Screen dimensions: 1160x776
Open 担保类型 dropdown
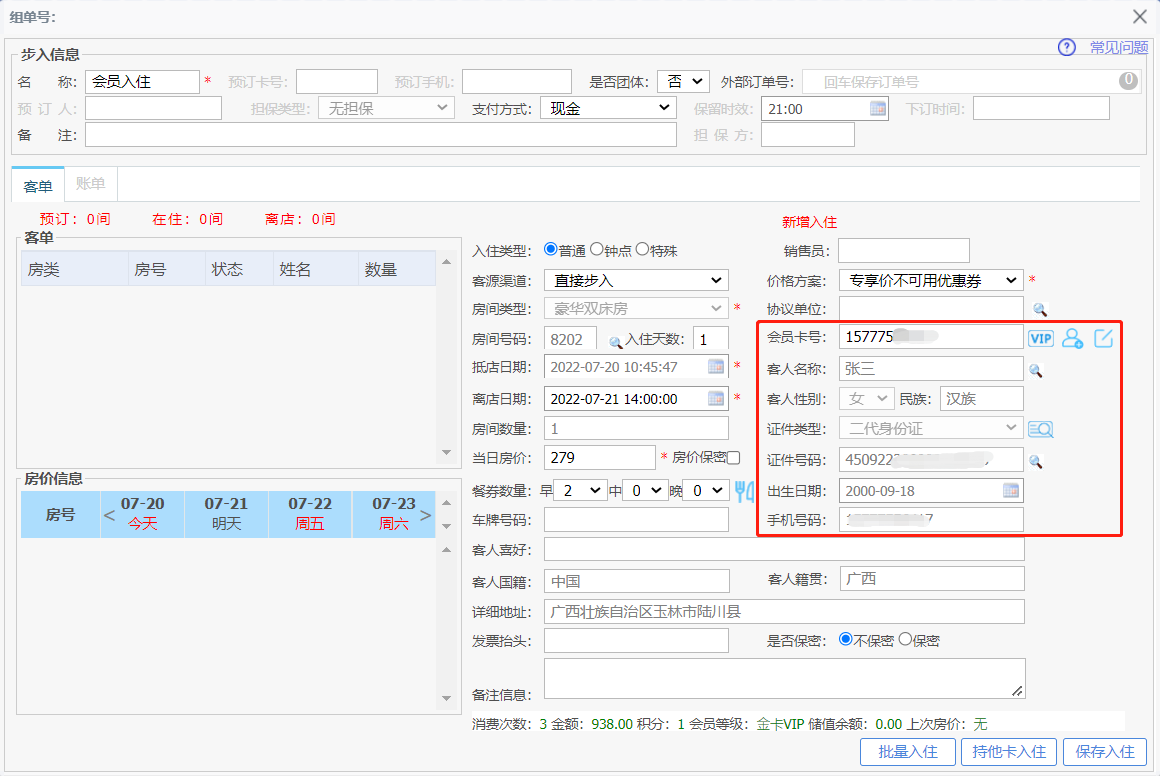[385, 109]
